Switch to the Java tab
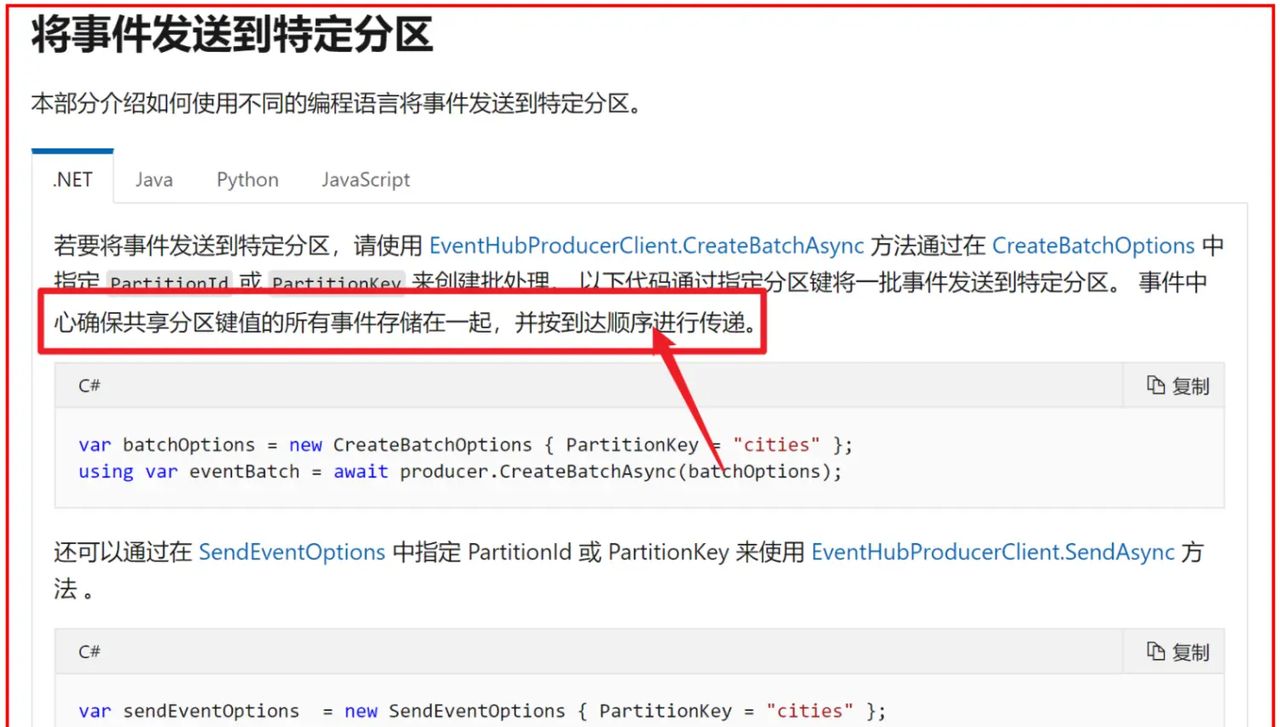Viewport: 1280px width, 727px height. pyautogui.click(x=153, y=179)
